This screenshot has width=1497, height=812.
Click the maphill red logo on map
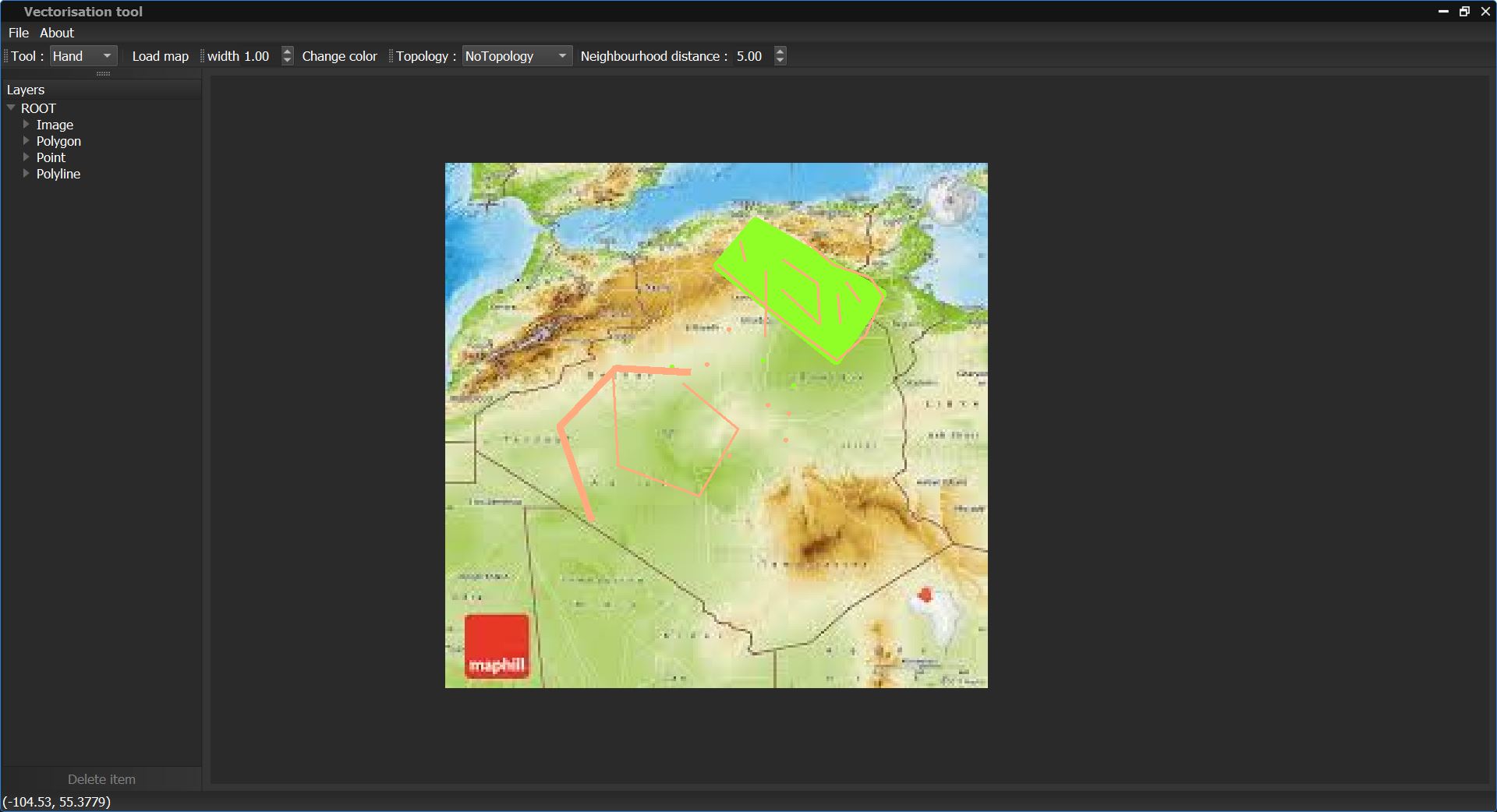pos(497,646)
